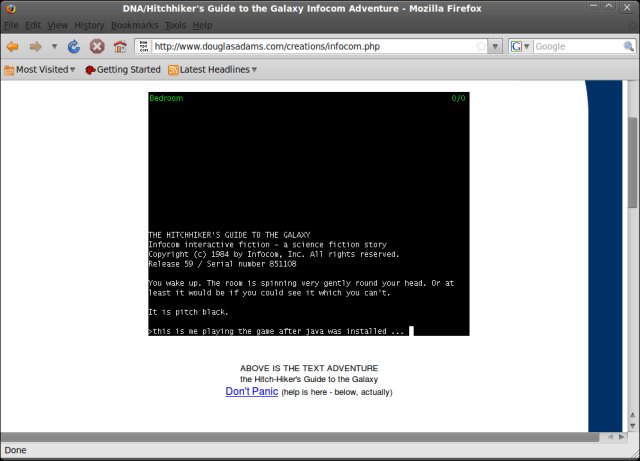The height and width of the screenshot is (461, 640).
Task: Expand the address bar history dropdown
Action: (x=495, y=46)
